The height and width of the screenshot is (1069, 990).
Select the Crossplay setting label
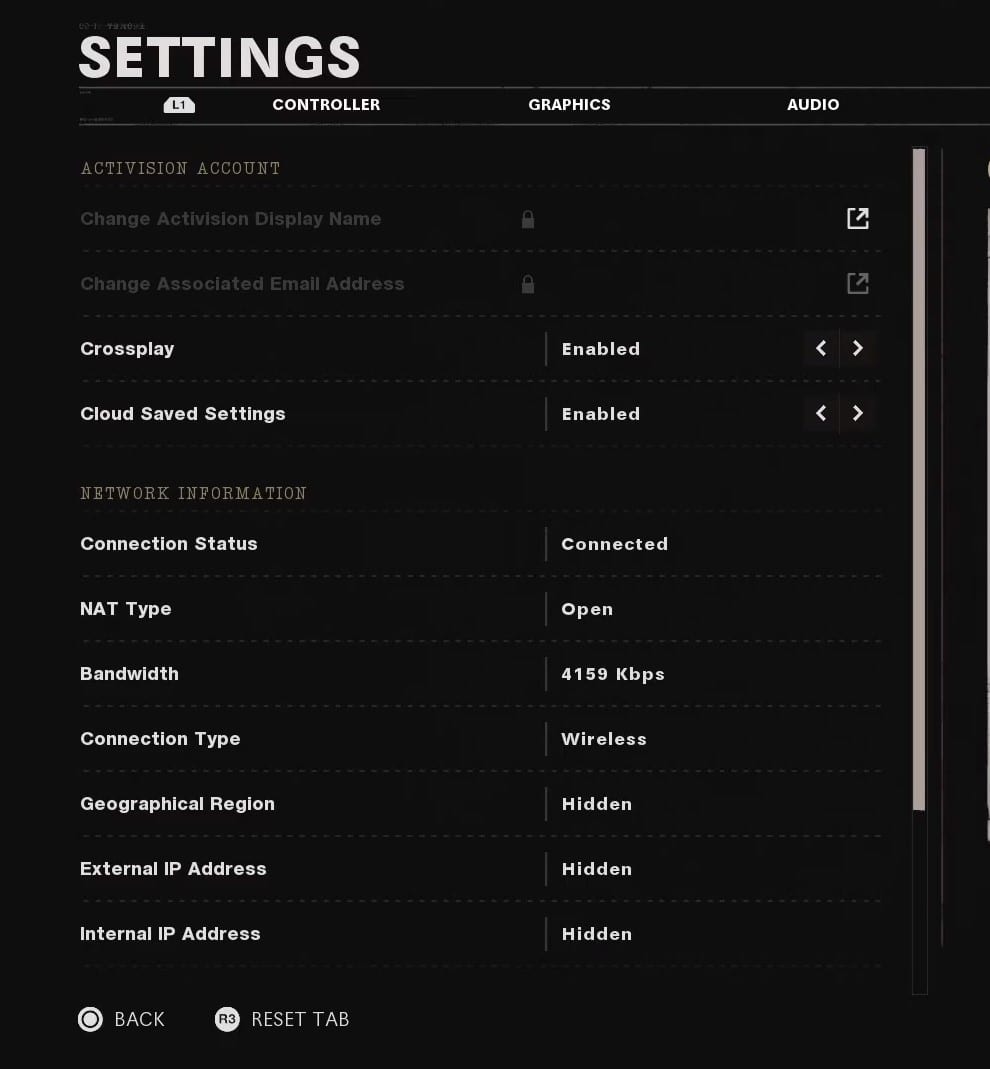(x=127, y=349)
